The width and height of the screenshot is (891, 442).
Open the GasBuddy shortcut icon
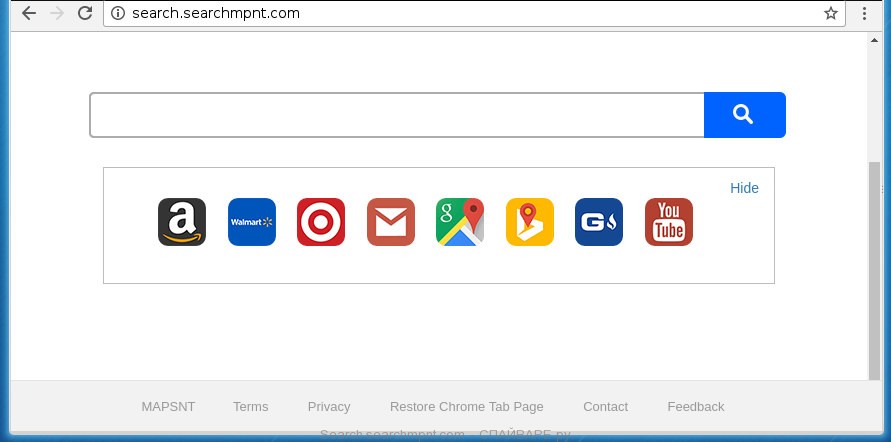[599, 222]
